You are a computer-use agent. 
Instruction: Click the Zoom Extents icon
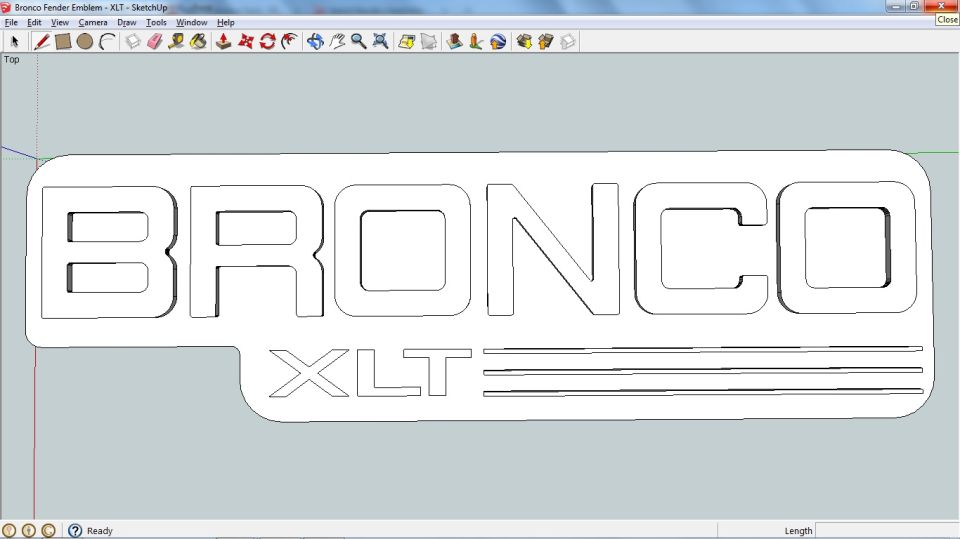coord(381,42)
